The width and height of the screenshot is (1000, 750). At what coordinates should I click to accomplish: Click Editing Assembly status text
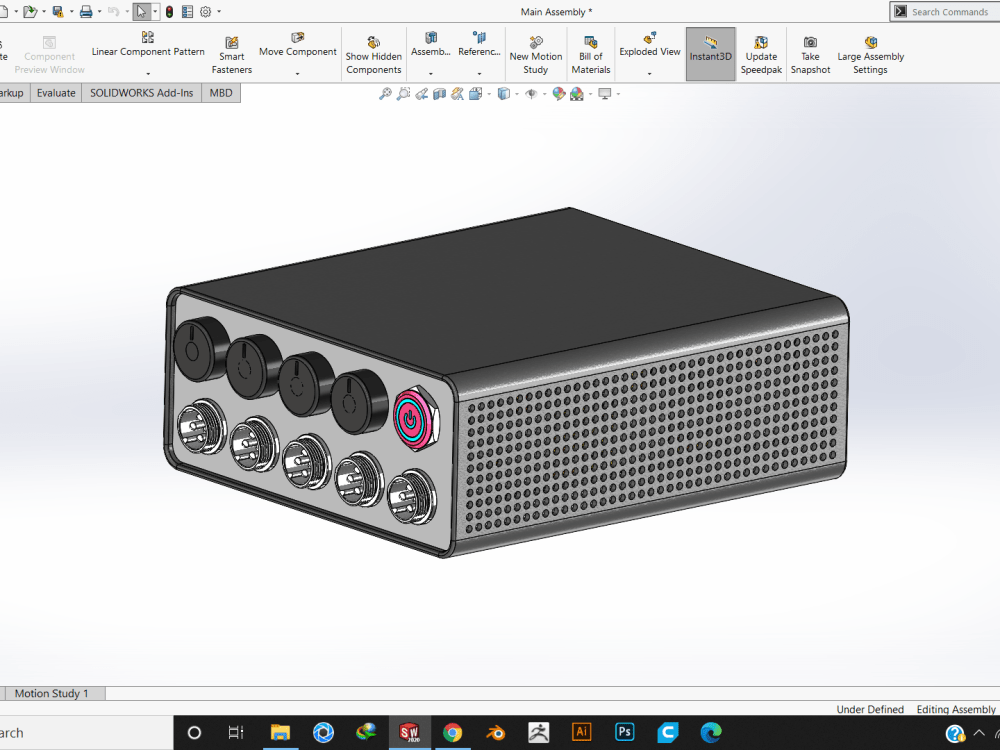(x=955, y=709)
